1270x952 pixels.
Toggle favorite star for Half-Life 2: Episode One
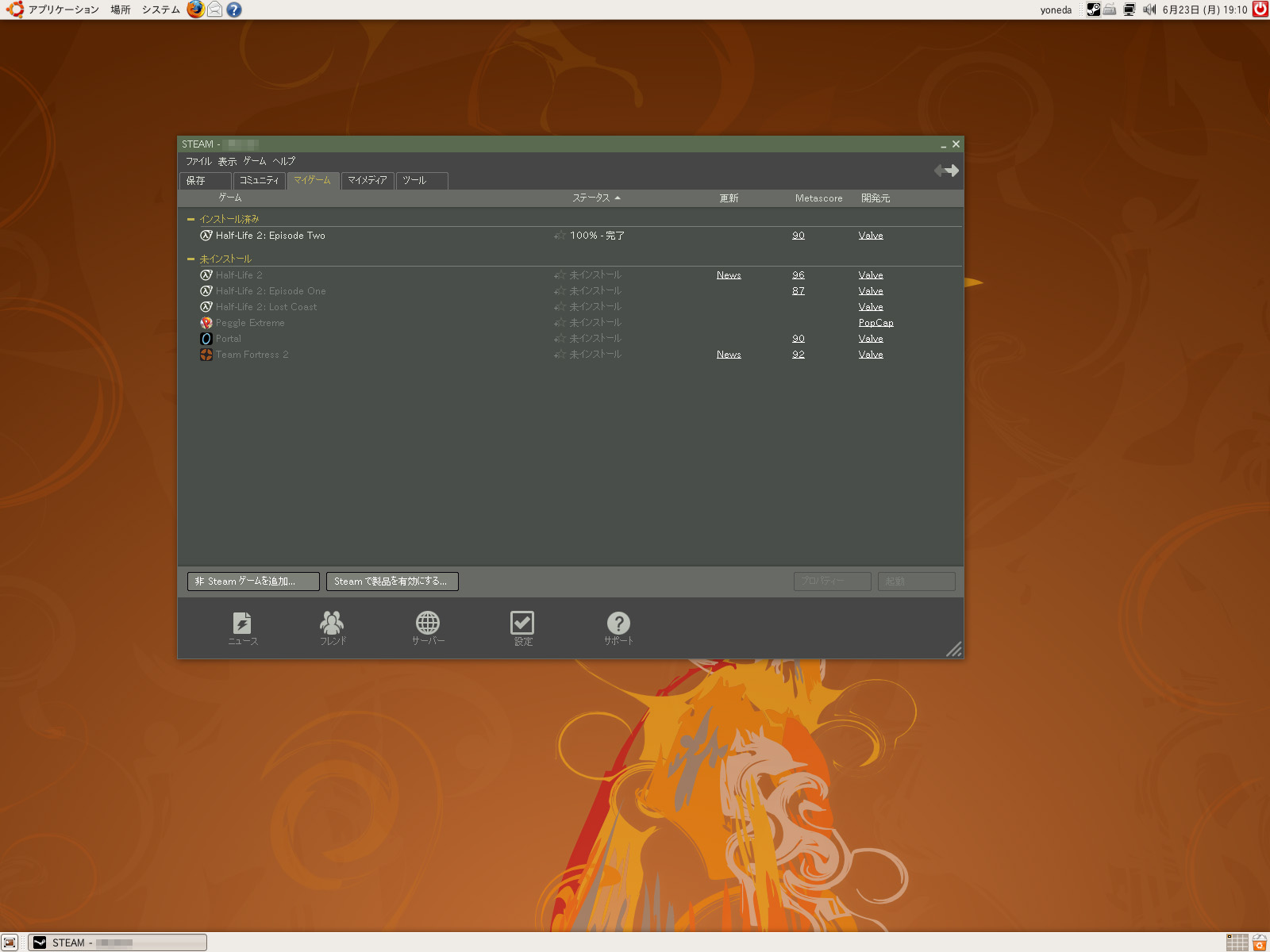[x=560, y=291]
